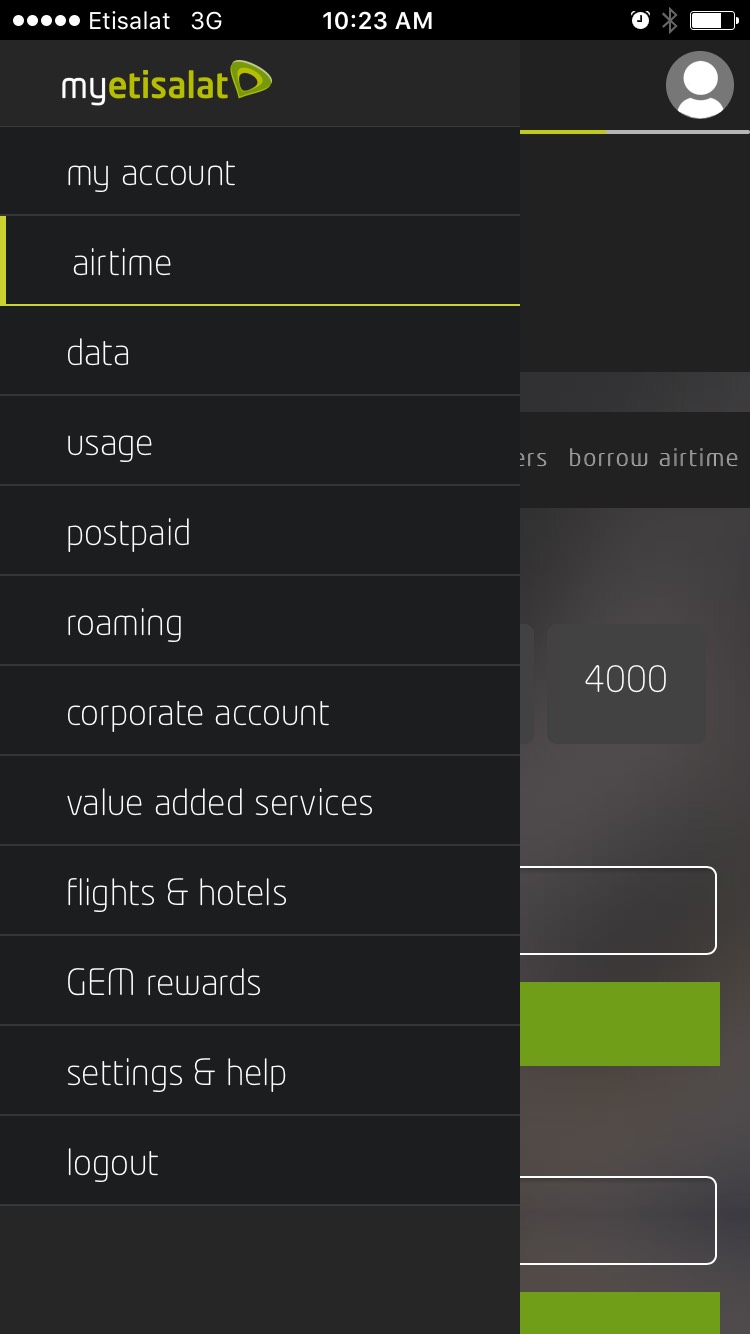The image size is (750, 1334).
Task: Open corporate account option
Action: (260, 712)
